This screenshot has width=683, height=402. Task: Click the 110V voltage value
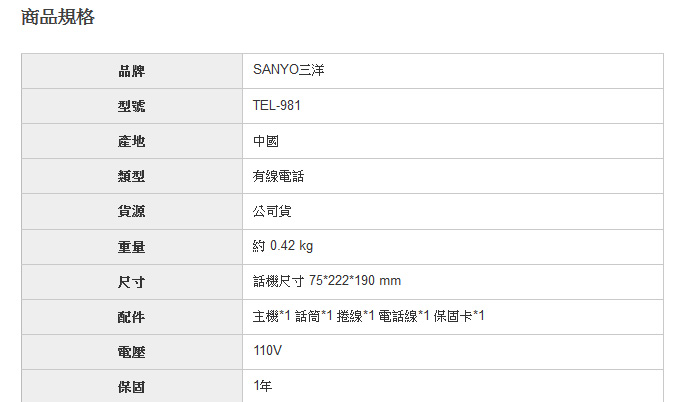(x=267, y=350)
